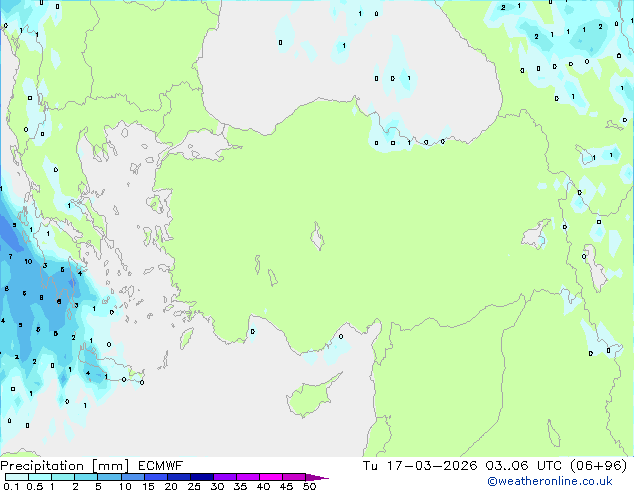Image resolution: width=634 pixels, height=490 pixels.
Task: Click the '[mm]' unit label
Action: coord(110,466)
